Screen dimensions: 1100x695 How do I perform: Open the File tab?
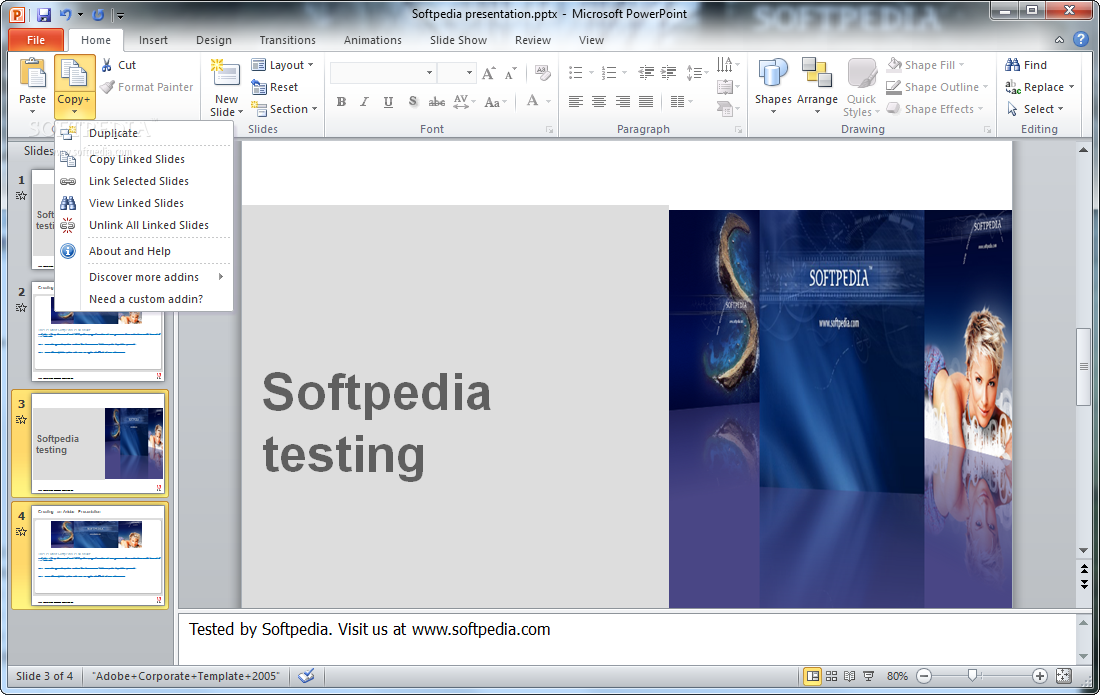pos(36,40)
